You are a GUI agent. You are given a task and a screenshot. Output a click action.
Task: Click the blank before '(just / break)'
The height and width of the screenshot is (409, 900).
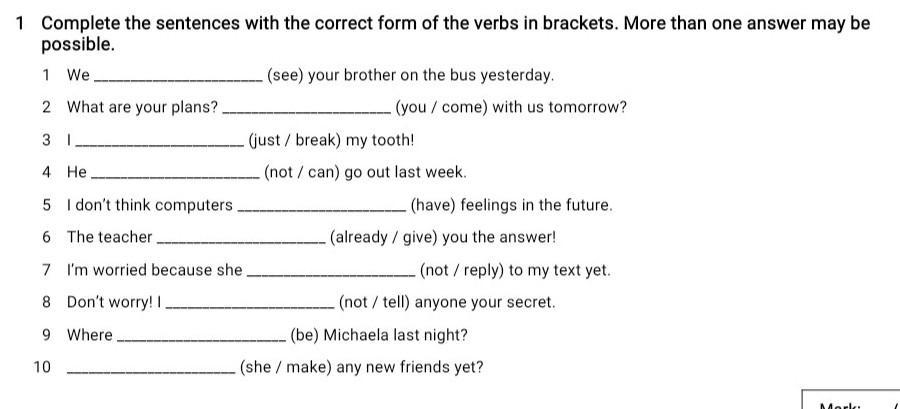(x=160, y=145)
